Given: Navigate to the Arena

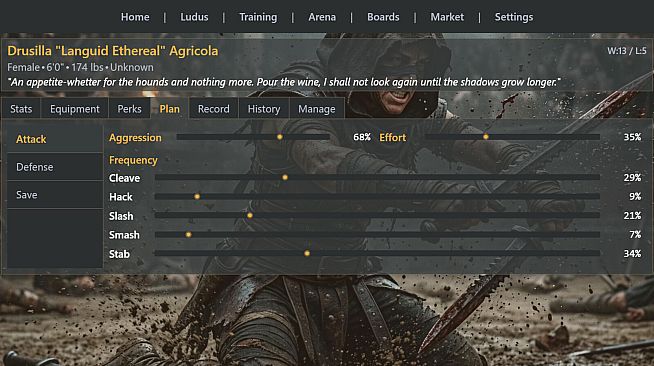Looking at the screenshot, I should 322,17.
